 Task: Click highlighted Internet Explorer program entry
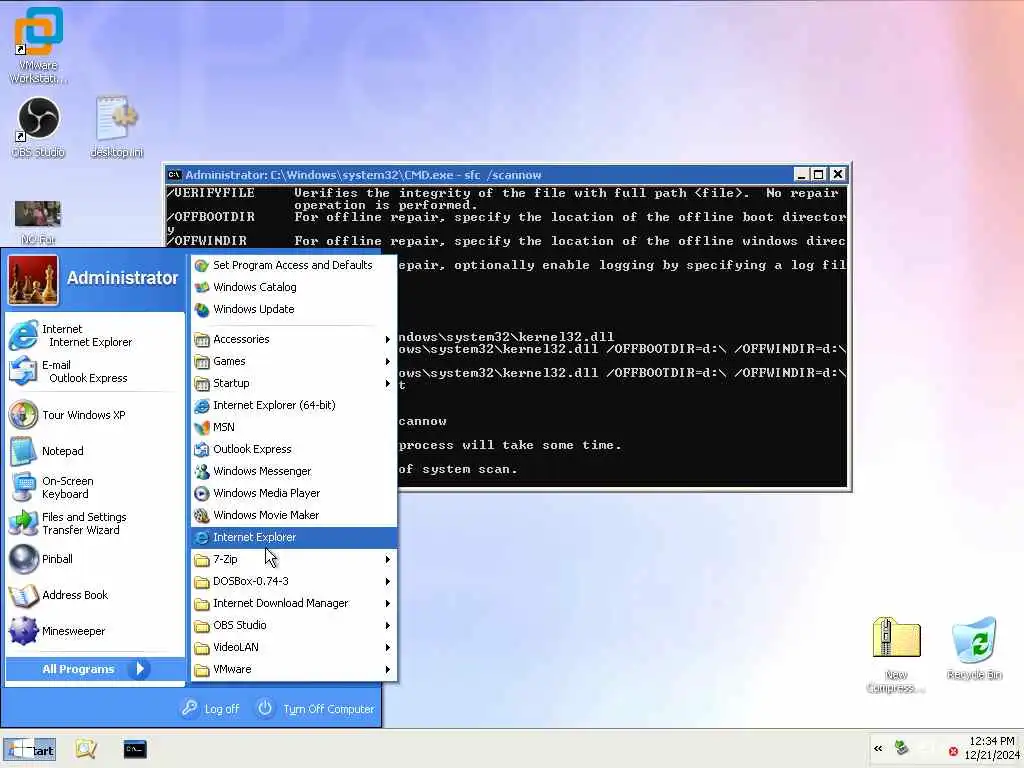(x=293, y=537)
